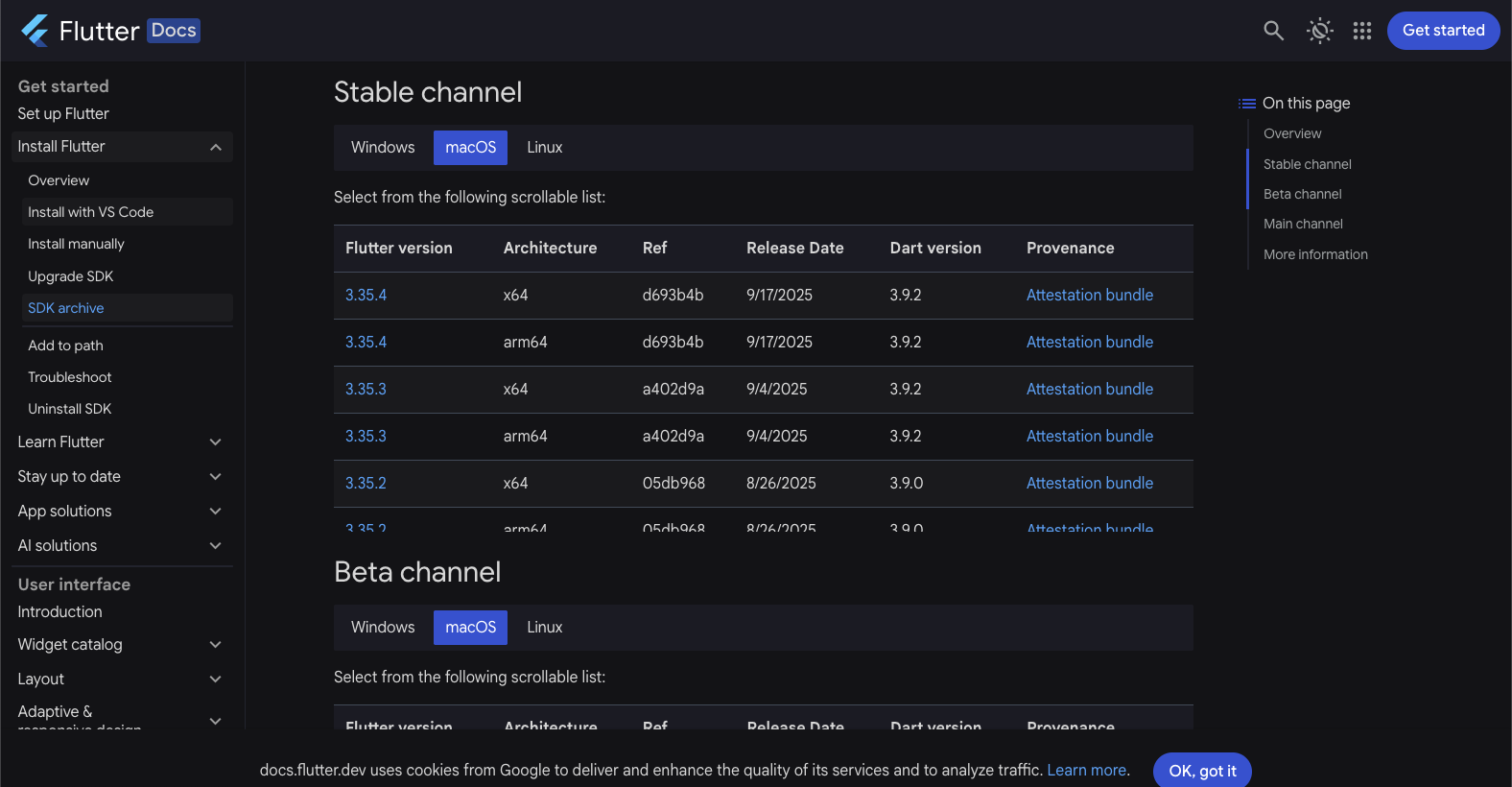1512x787 pixels.
Task: Expand the AI solutions chevron
Action: [x=216, y=546]
